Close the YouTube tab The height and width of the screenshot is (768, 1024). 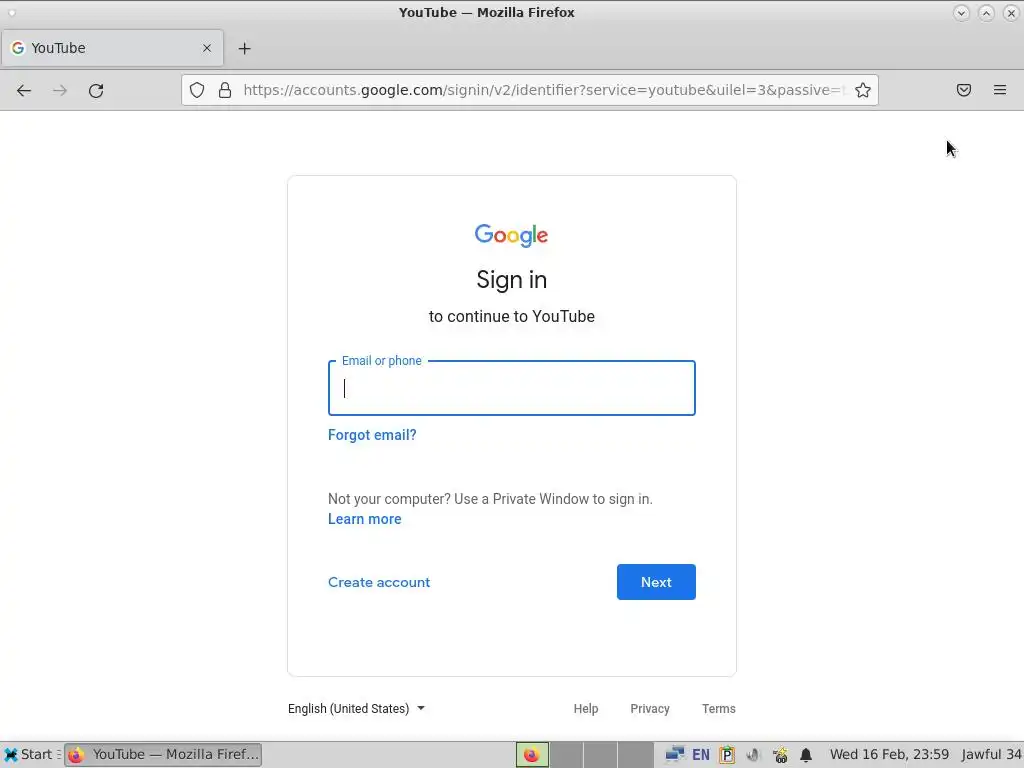pyautogui.click(x=207, y=48)
